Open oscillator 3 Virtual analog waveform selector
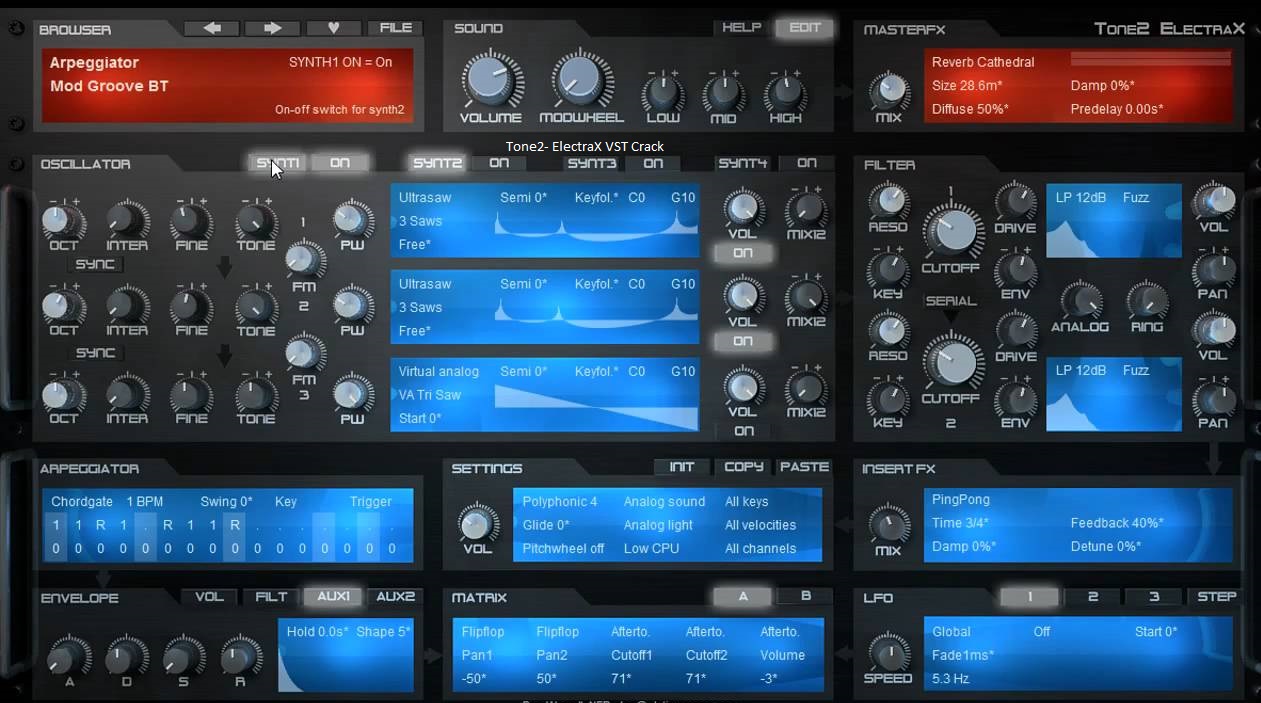This screenshot has width=1261, height=703. point(439,371)
